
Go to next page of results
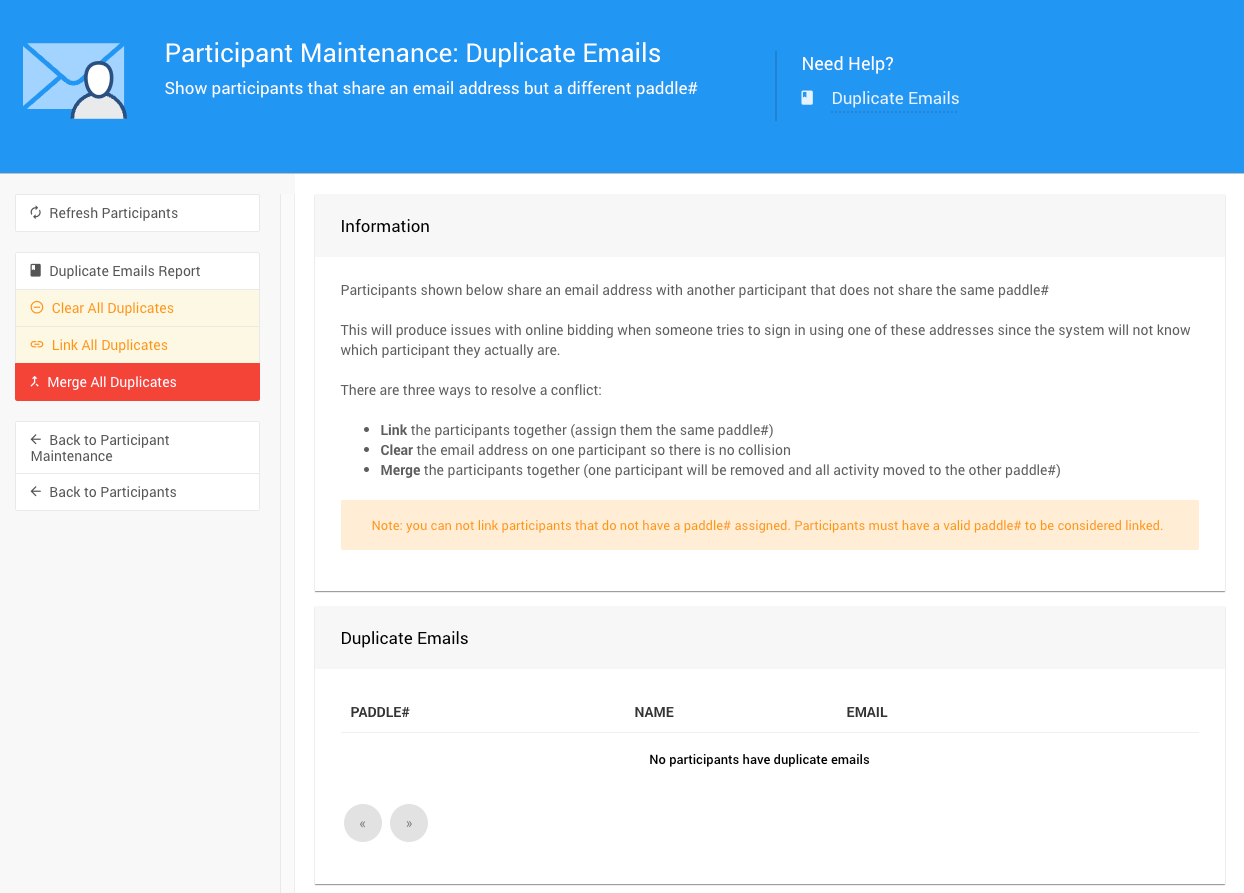point(409,823)
